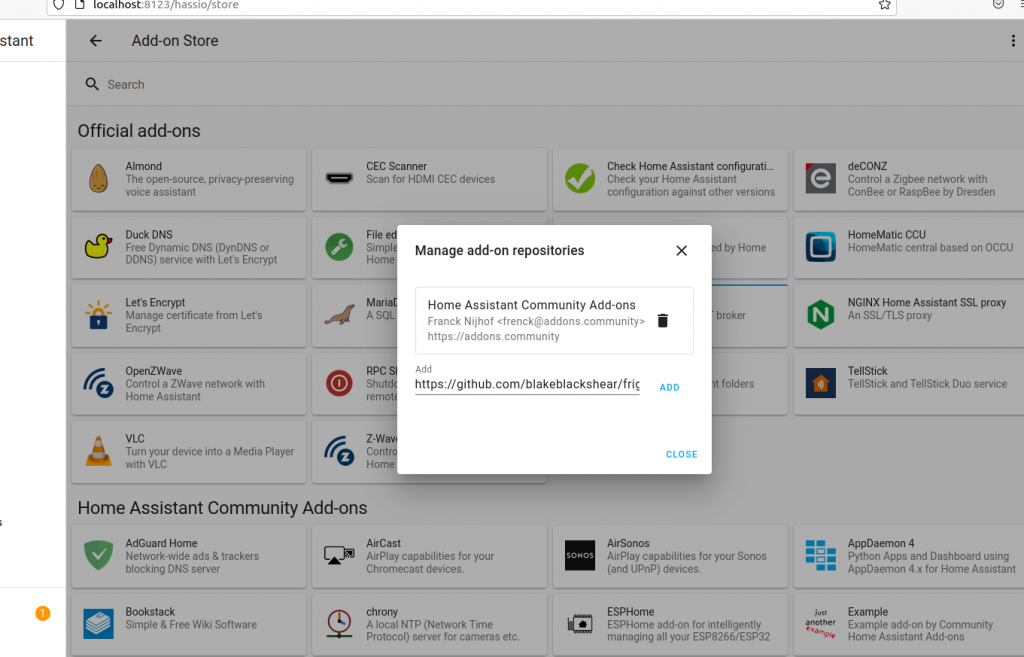Select the chrony title text

[x=382, y=612]
